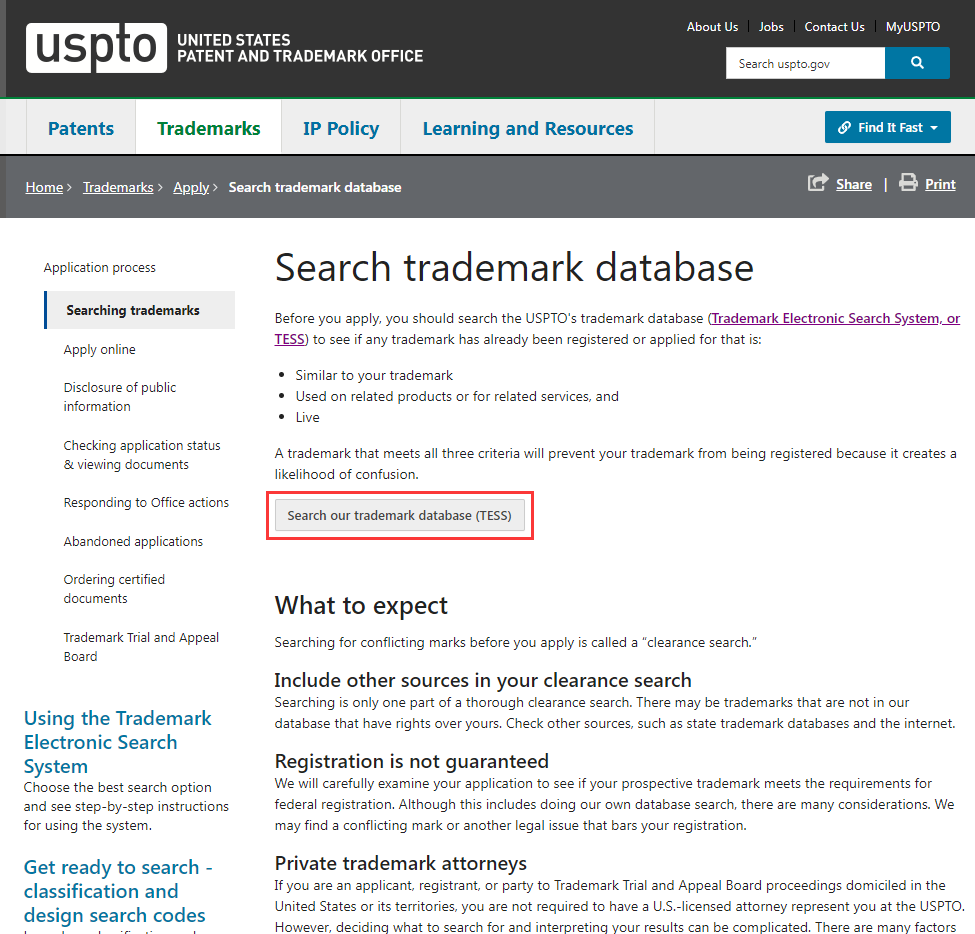Go to Home breadcrumb
Viewport: 975px width, 934px height.
coord(44,187)
